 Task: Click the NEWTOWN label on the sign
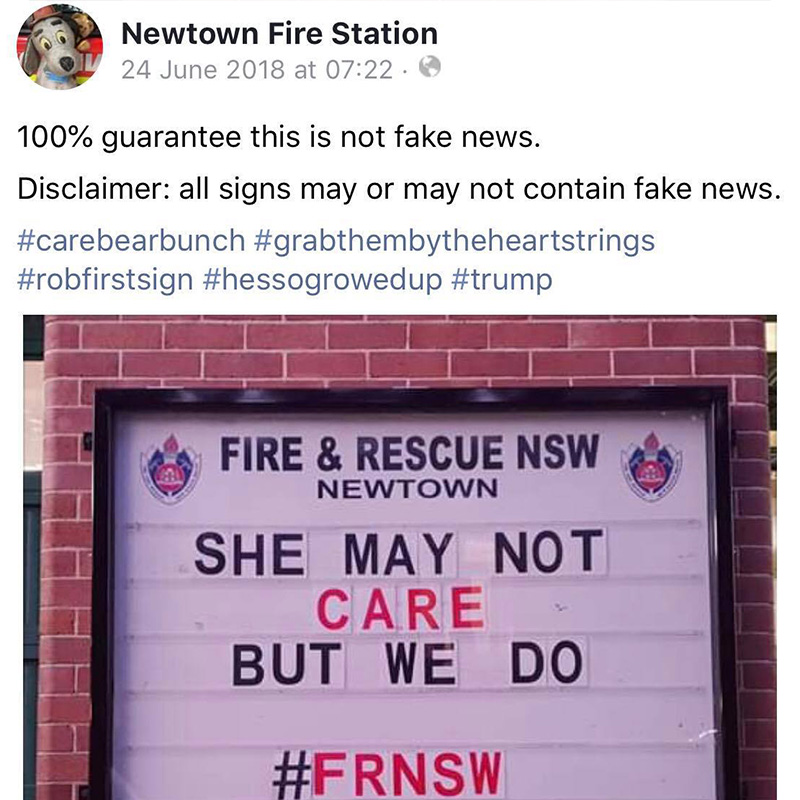click(x=407, y=489)
